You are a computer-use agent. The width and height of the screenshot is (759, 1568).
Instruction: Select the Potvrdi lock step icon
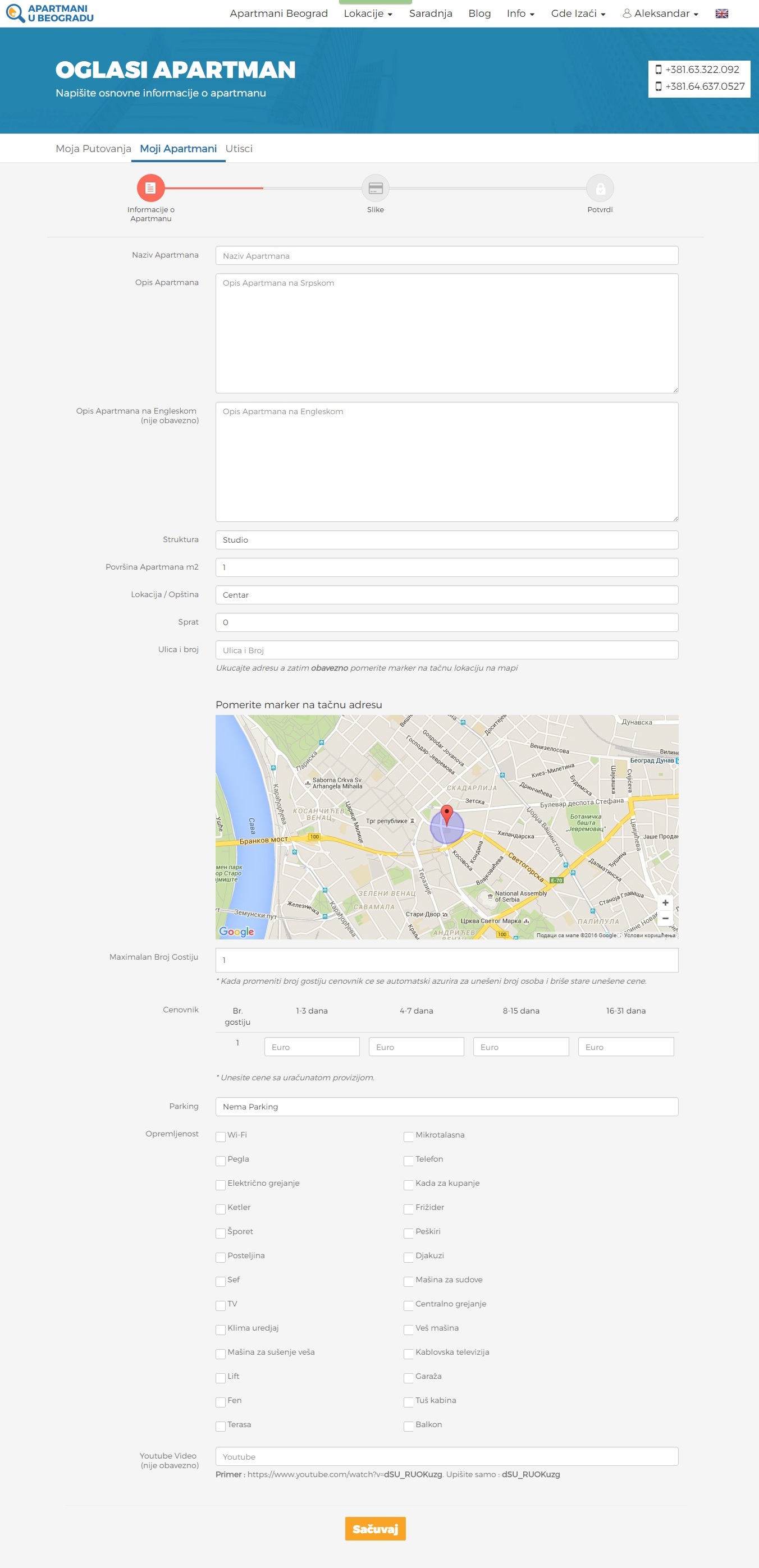pos(600,188)
